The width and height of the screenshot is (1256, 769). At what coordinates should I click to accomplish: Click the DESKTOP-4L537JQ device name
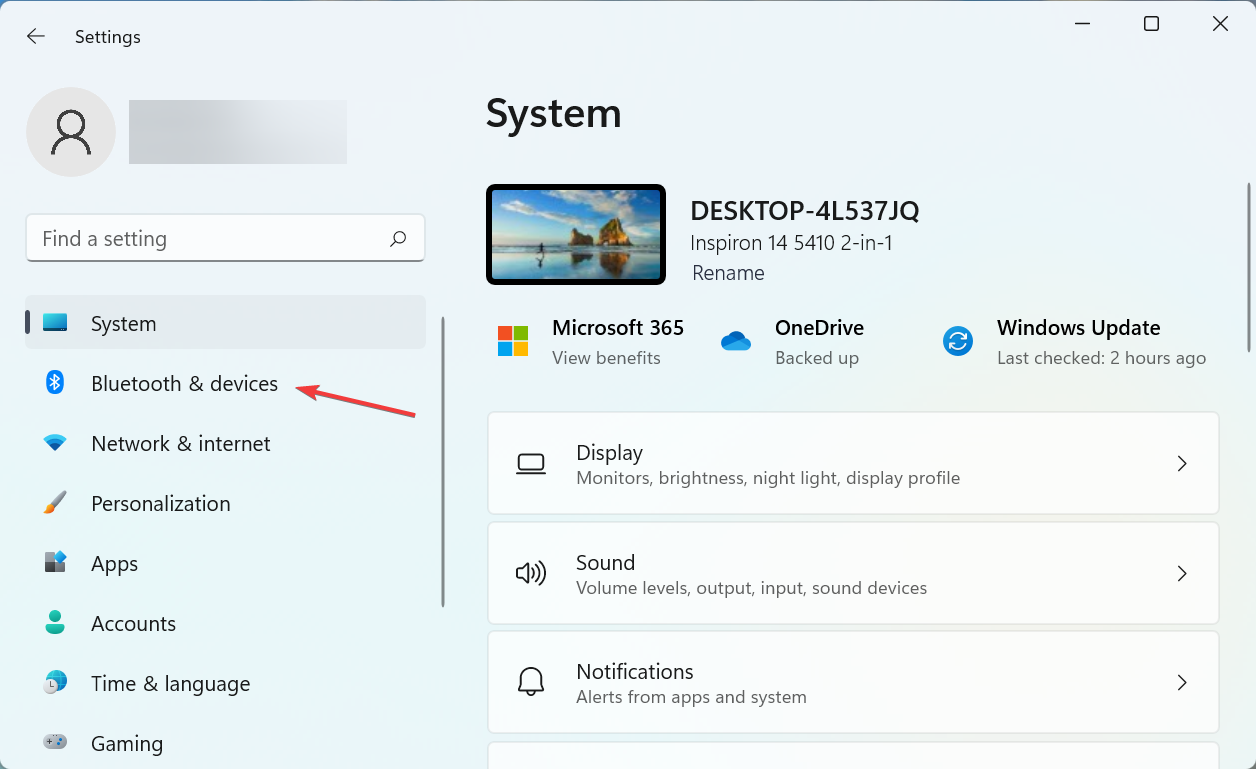(804, 211)
